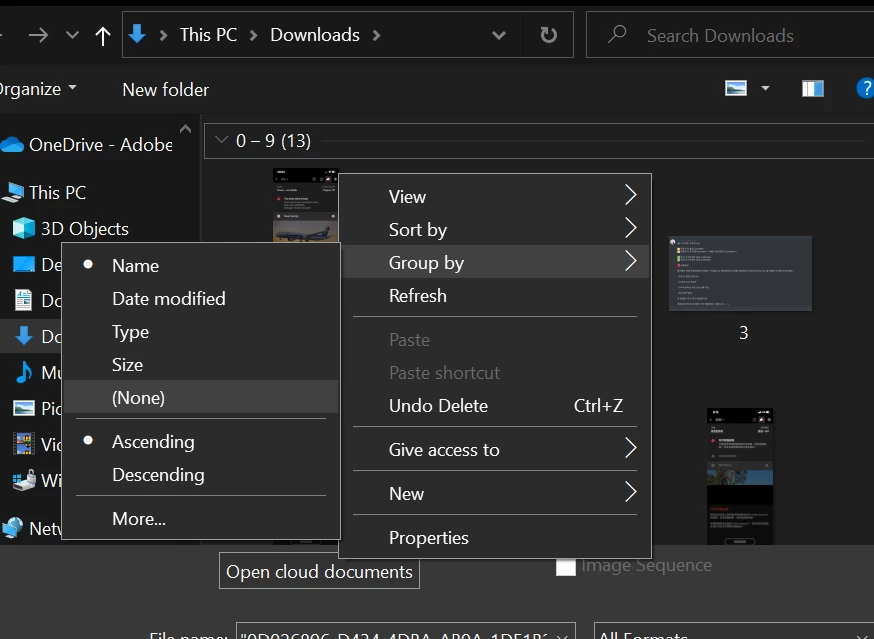The width and height of the screenshot is (874, 639).
Task: Open More... grouping options
Action: 201,519
